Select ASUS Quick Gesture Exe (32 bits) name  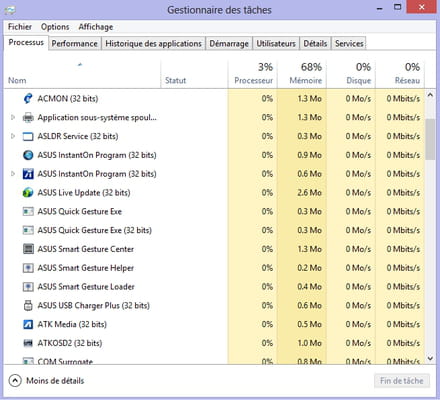tap(94, 230)
